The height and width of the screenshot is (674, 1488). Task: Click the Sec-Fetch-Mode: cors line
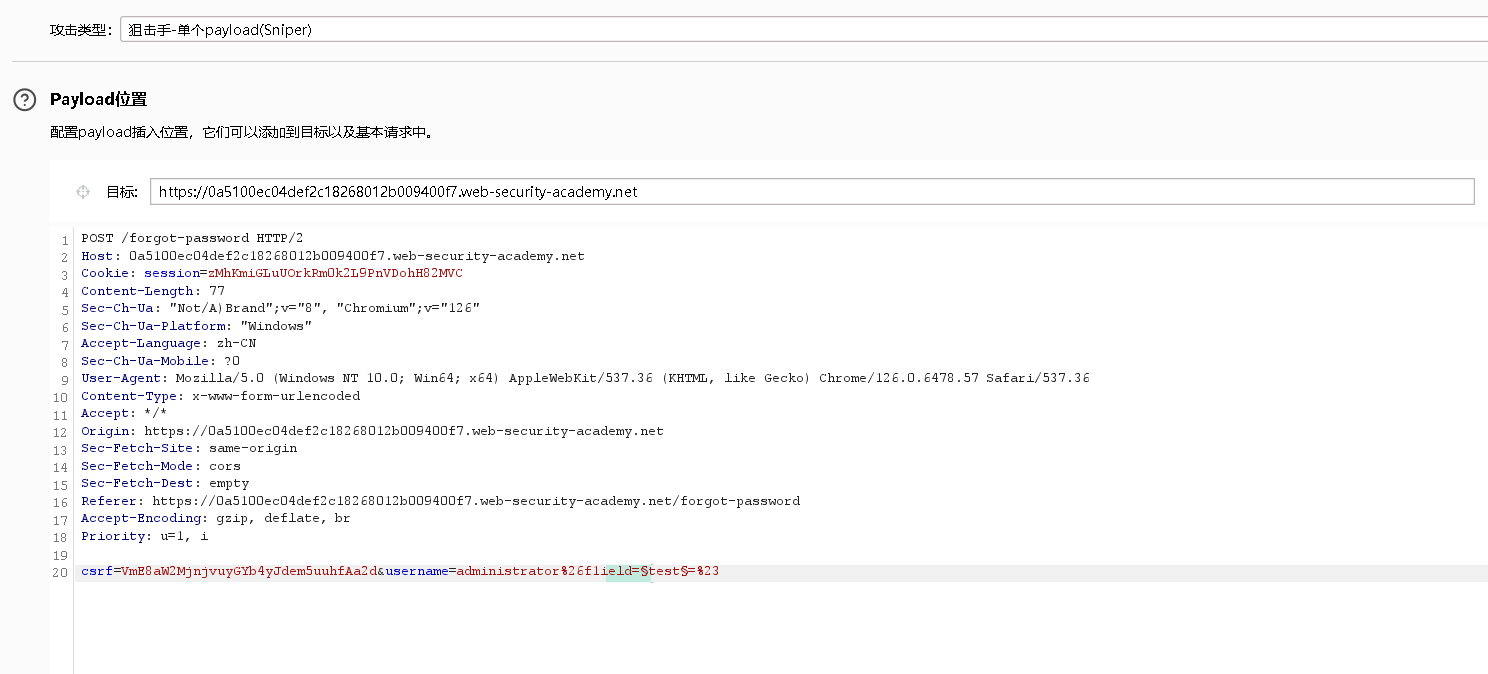click(x=161, y=466)
